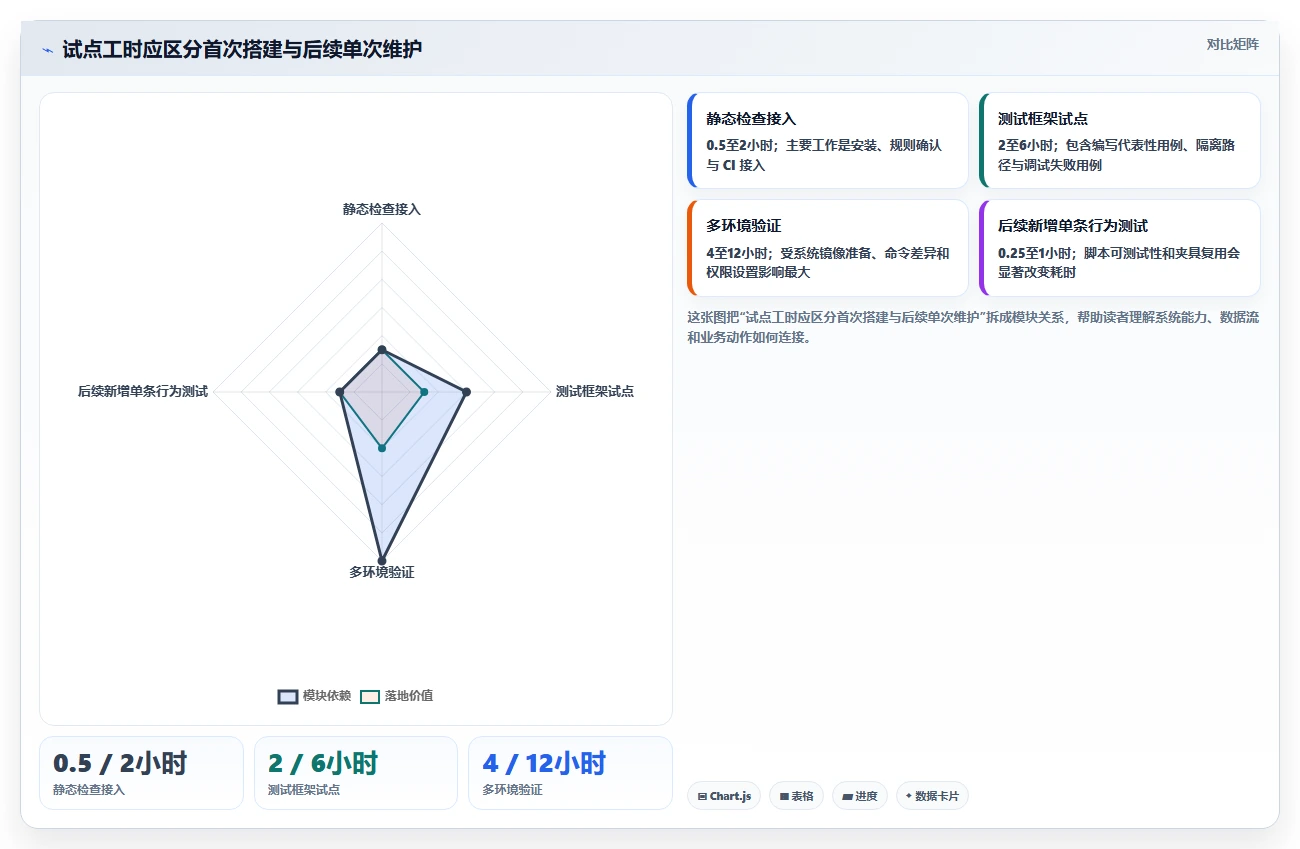This screenshot has width=1300, height=849.
Task: Click the page title 试点工时应区分首次搭建与后续单次维护
Action: click(x=242, y=49)
